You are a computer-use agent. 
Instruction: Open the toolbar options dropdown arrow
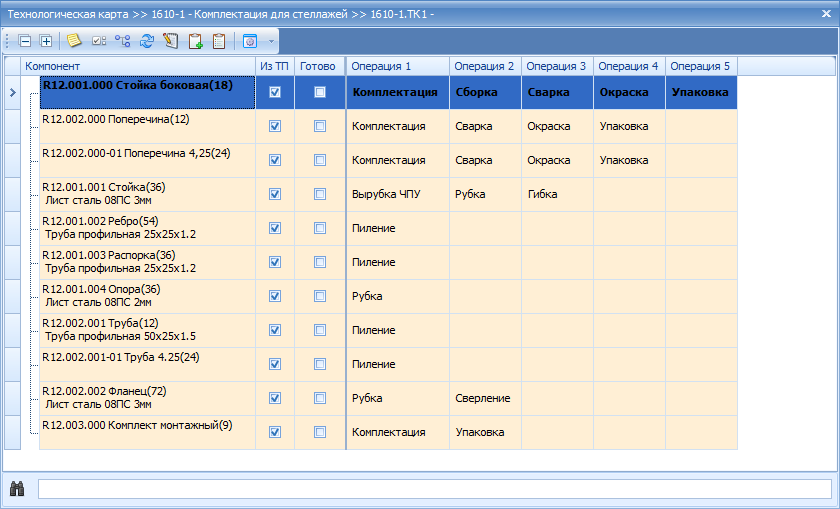pos(271,41)
